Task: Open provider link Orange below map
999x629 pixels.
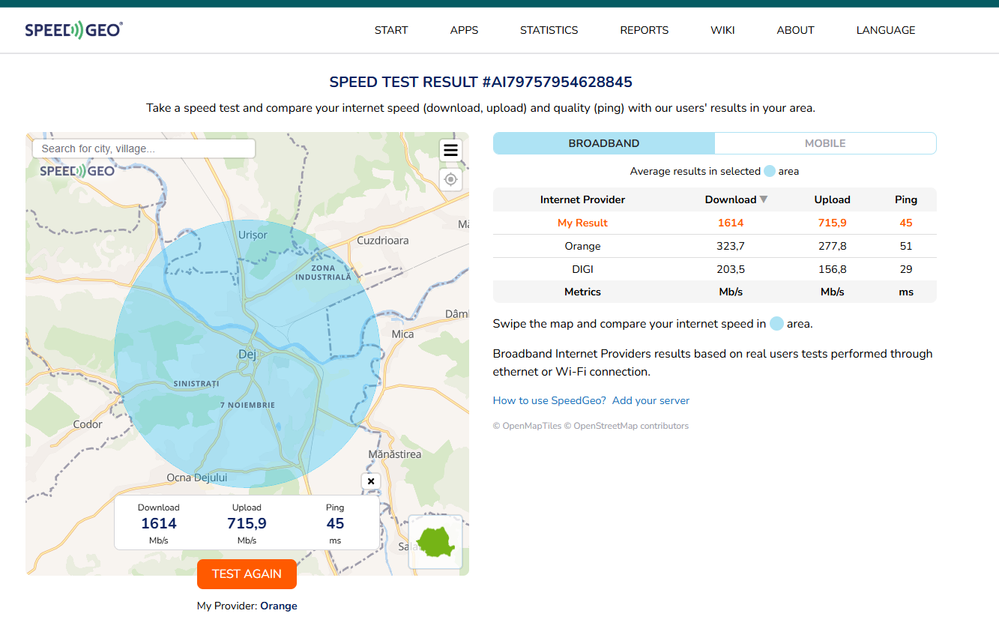Action: click(x=278, y=605)
